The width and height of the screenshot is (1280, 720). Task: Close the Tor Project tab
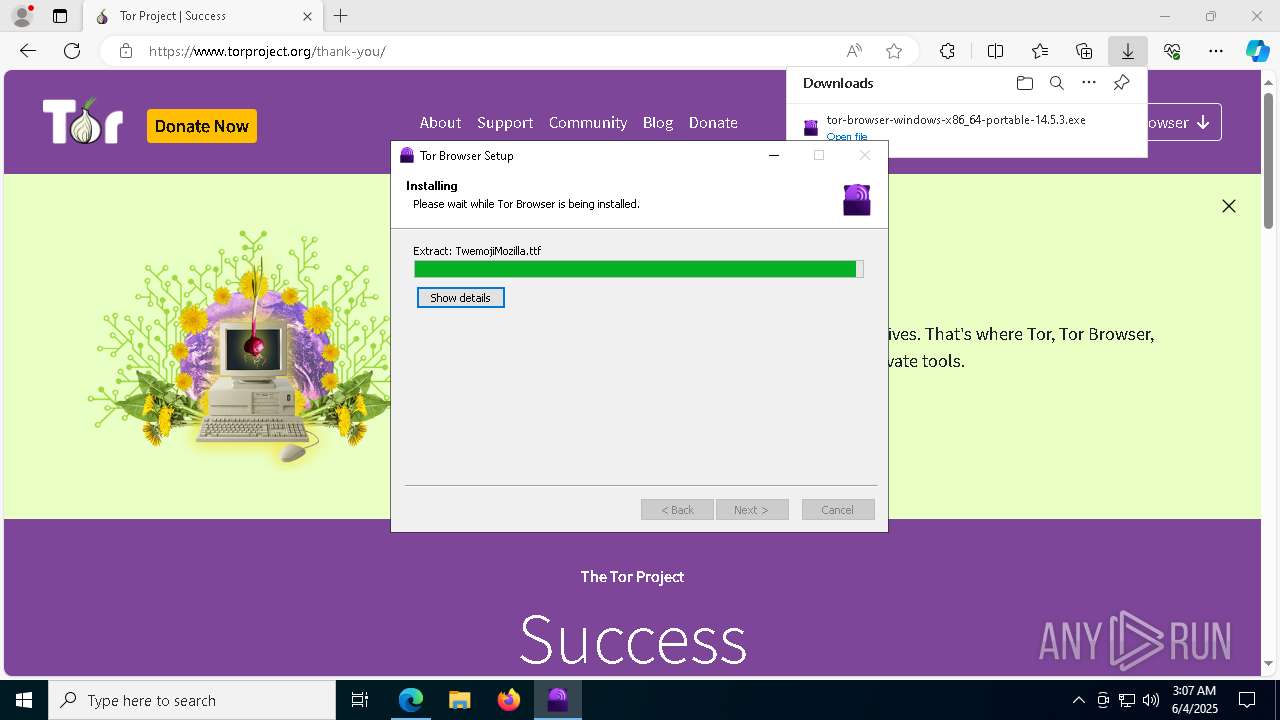[x=307, y=16]
